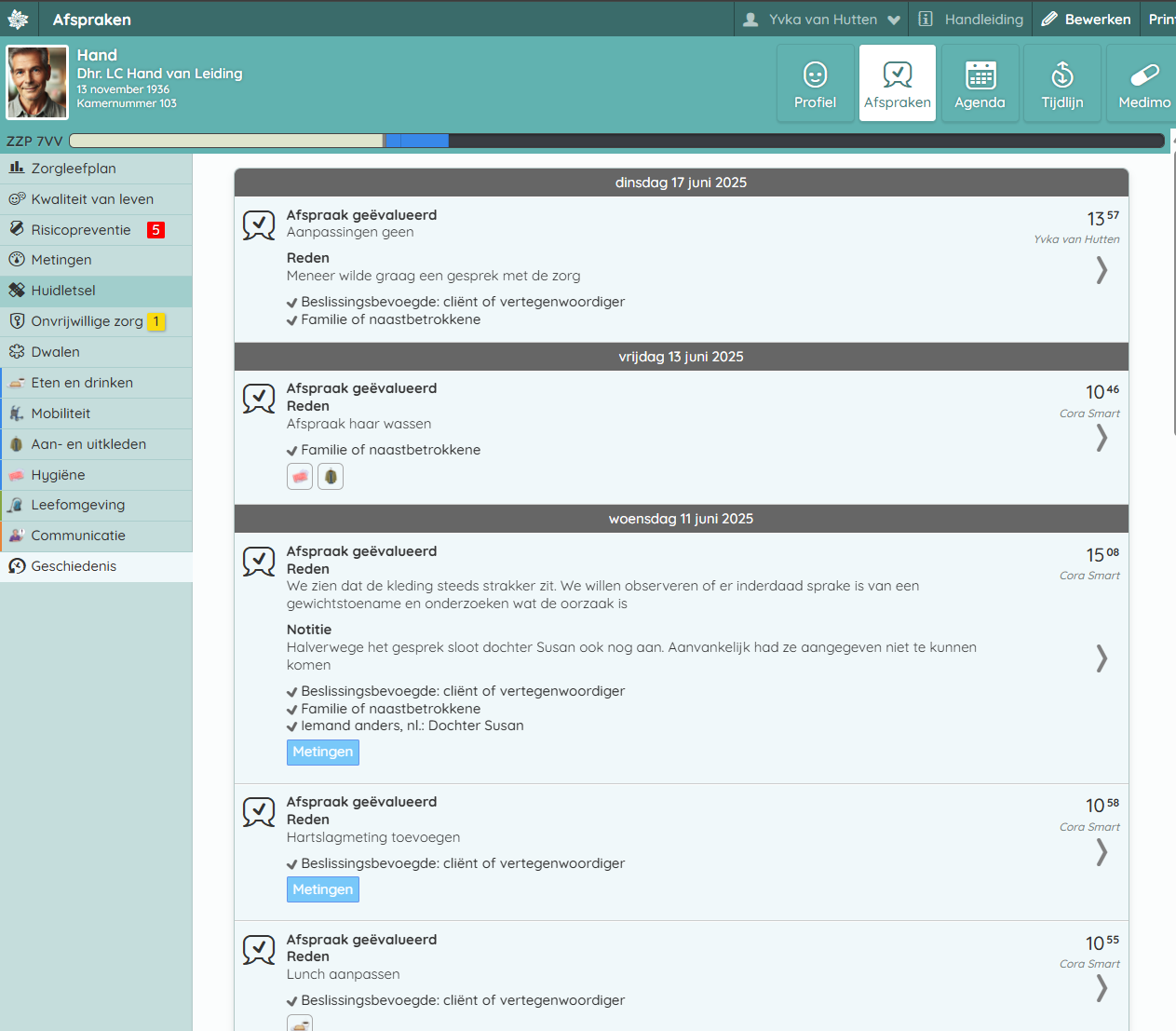This screenshot has height=1031, width=1176.
Task: Open the Yvka van Hutten user dropdown
Action: pyautogui.click(x=822, y=20)
